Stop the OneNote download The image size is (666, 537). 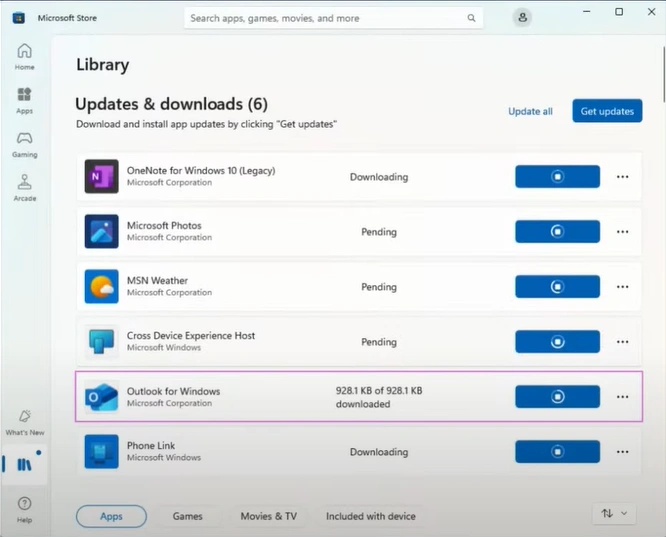point(557,176)
